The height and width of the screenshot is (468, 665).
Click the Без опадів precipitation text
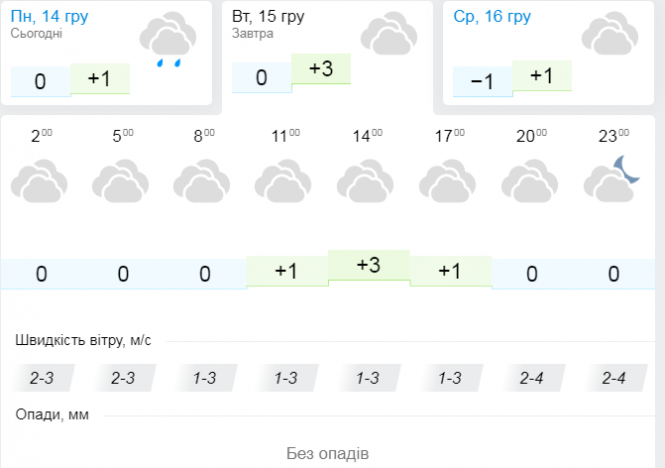327,453
